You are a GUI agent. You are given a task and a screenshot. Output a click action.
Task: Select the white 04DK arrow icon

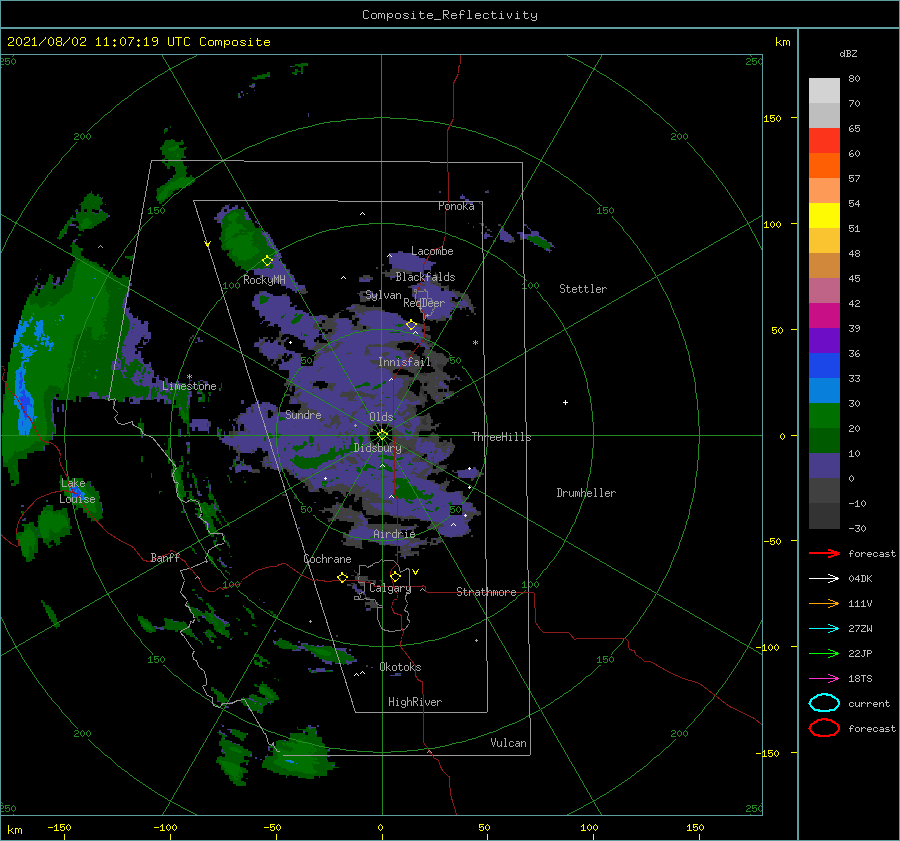tap(824, 578)
